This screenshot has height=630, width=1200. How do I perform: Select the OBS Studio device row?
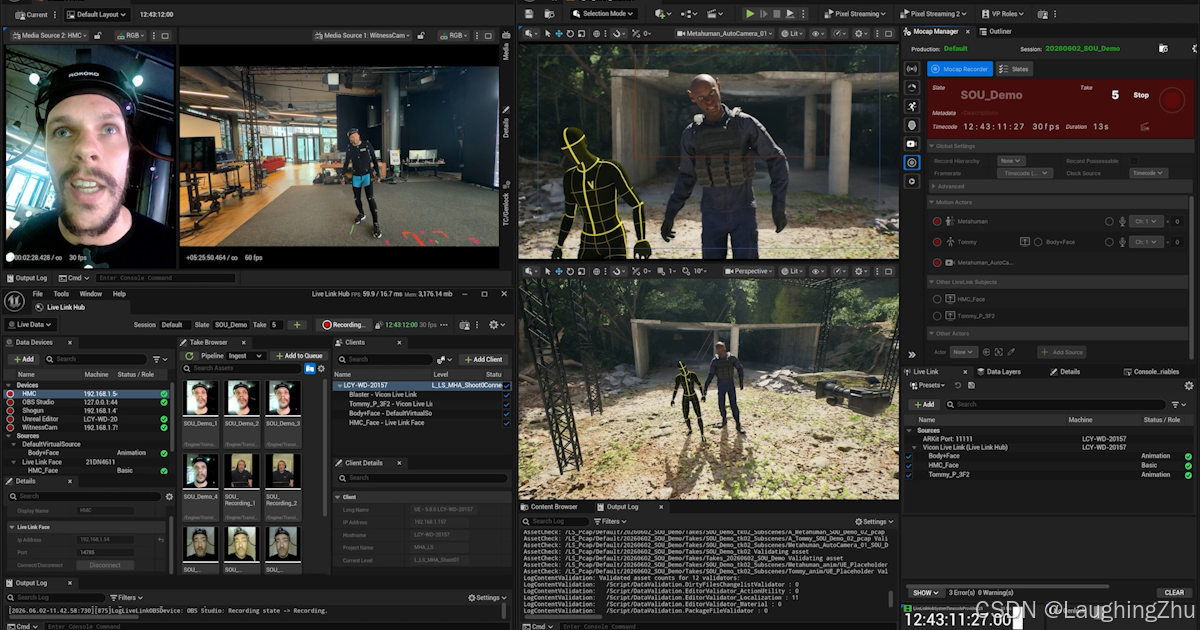[x=86, y=402]
